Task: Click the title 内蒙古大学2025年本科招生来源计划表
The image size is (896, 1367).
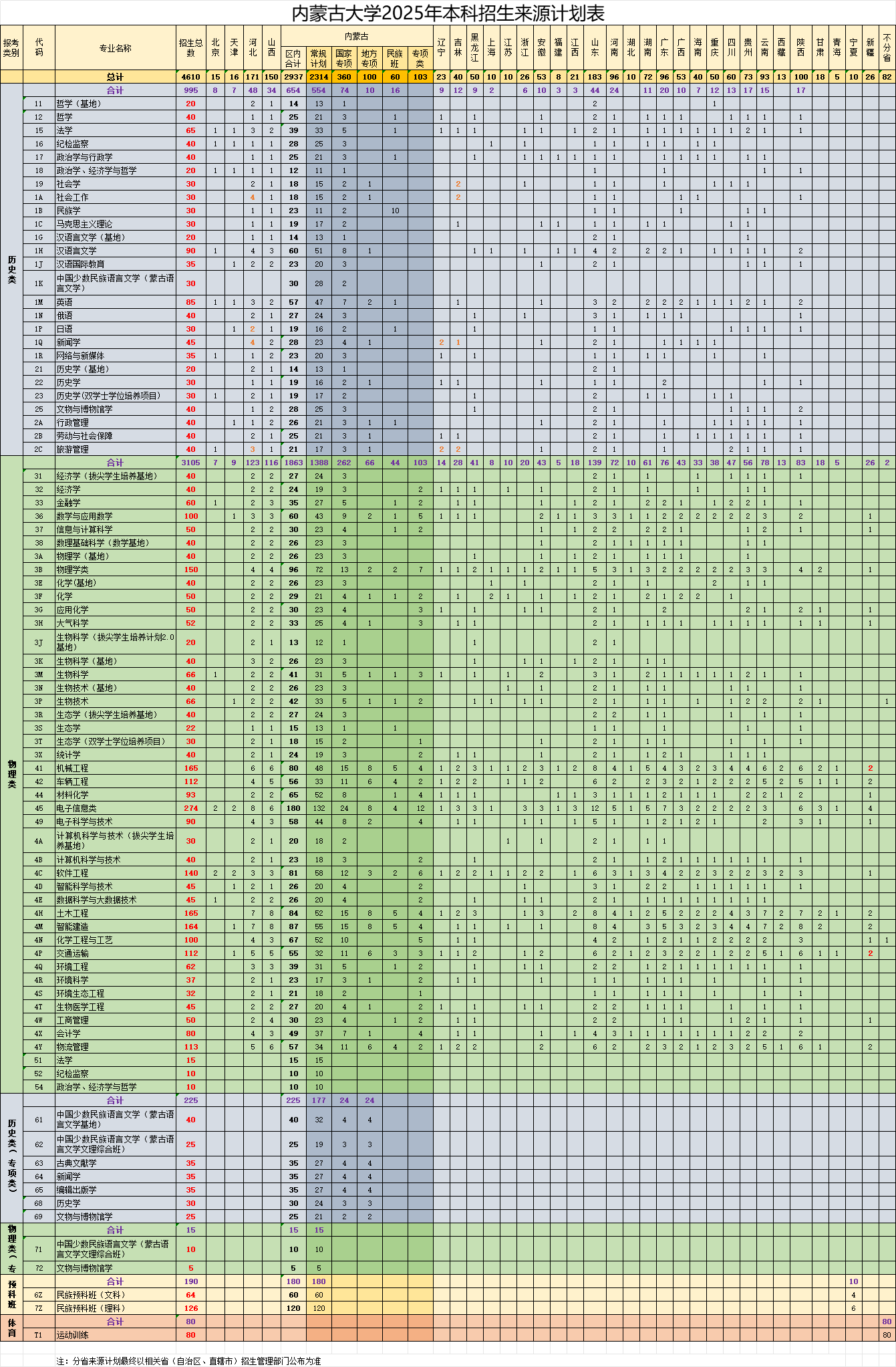Action: pos(448,13)
